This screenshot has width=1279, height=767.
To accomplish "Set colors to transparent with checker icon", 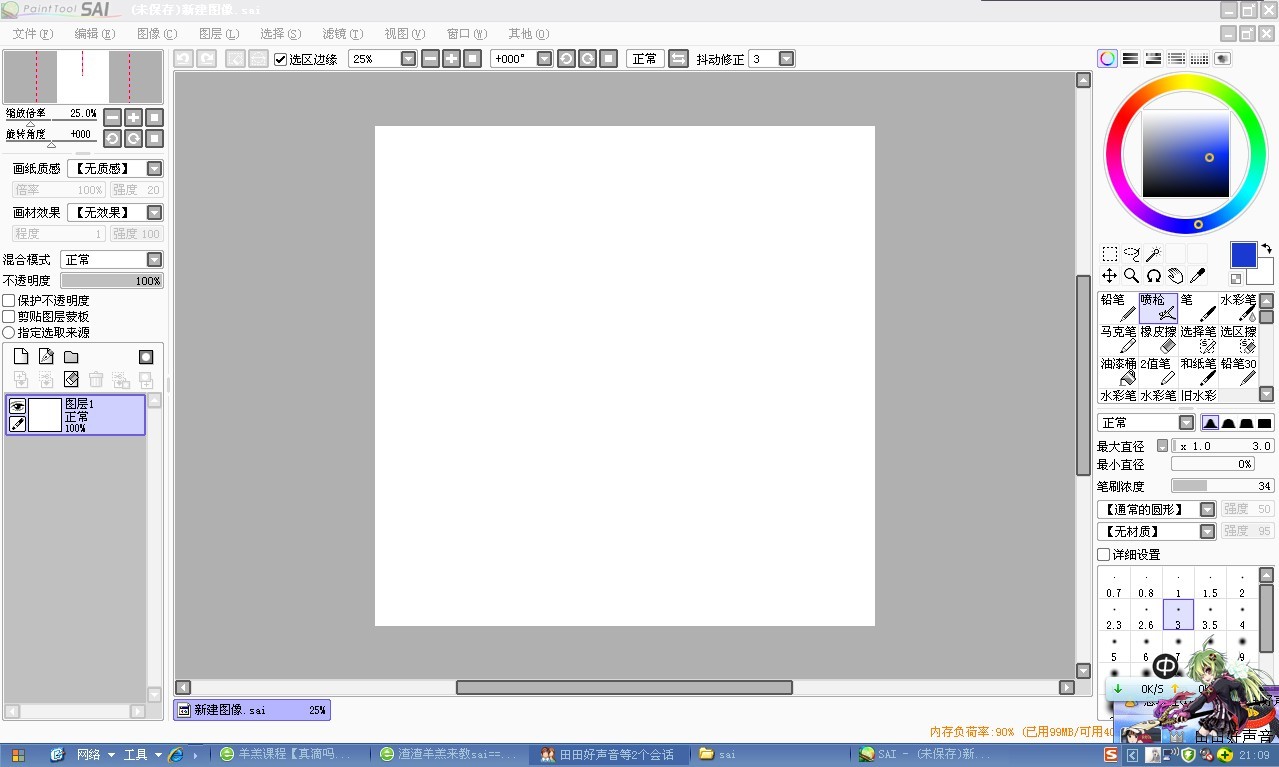I will (1237, 279).
